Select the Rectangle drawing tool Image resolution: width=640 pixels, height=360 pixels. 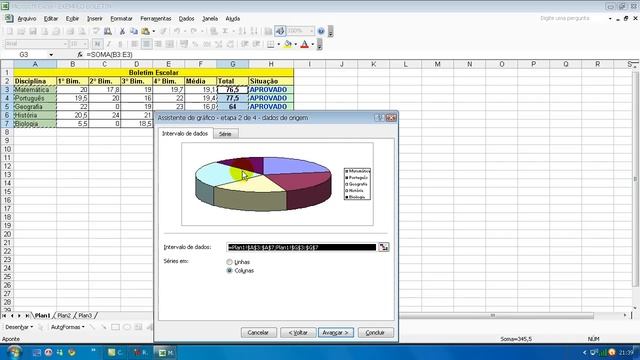[116, 327]
